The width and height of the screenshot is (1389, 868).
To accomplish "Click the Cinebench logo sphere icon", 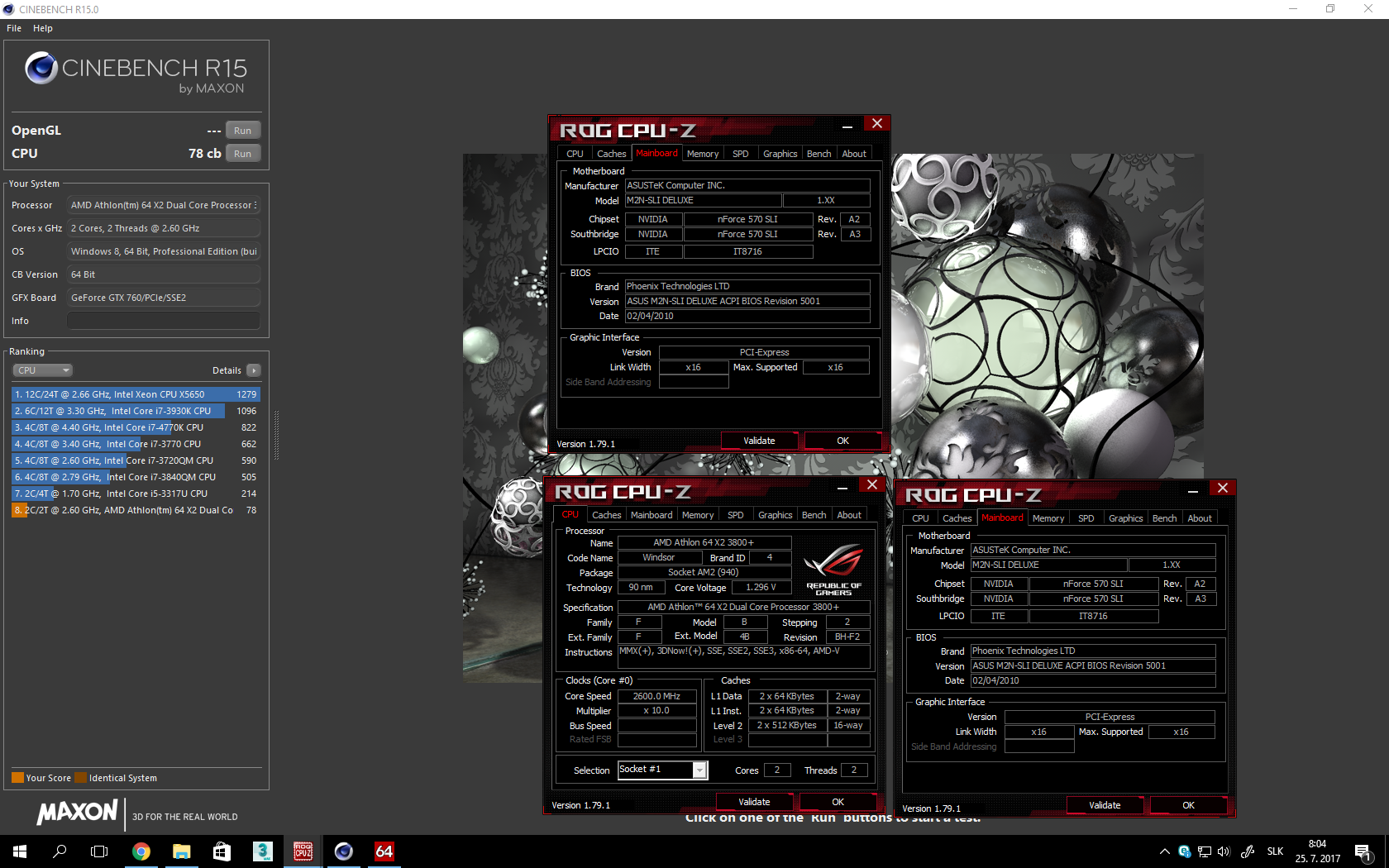I will [41, 68].
